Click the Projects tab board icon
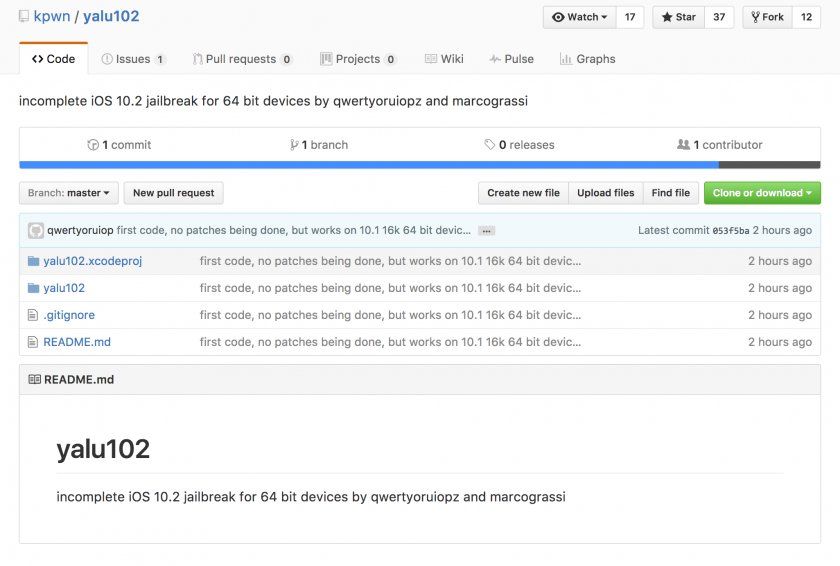The width and height of the screenshot is (840, 566). (326, 59)
